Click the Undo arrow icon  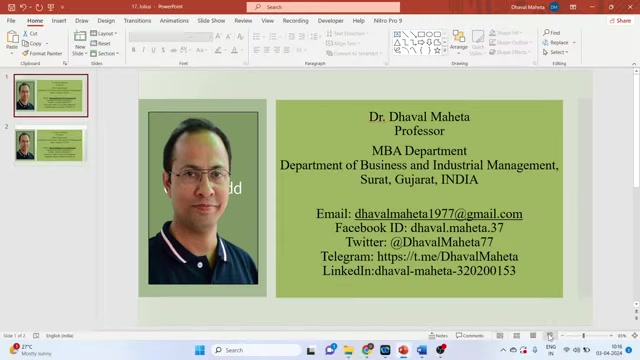(x=23, y=7)
